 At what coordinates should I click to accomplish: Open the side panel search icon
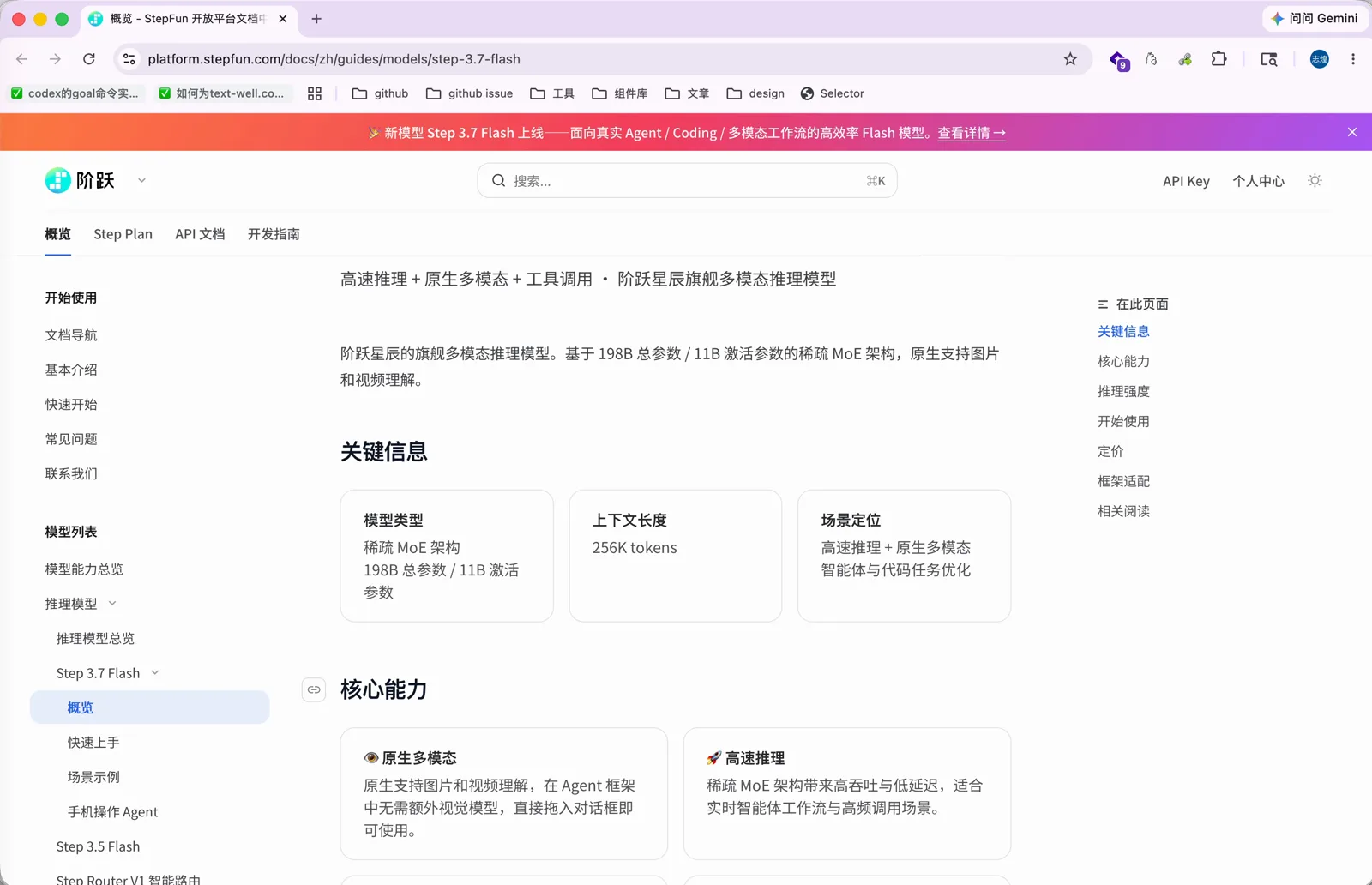pyautogui.click(x=1269, y=59)
